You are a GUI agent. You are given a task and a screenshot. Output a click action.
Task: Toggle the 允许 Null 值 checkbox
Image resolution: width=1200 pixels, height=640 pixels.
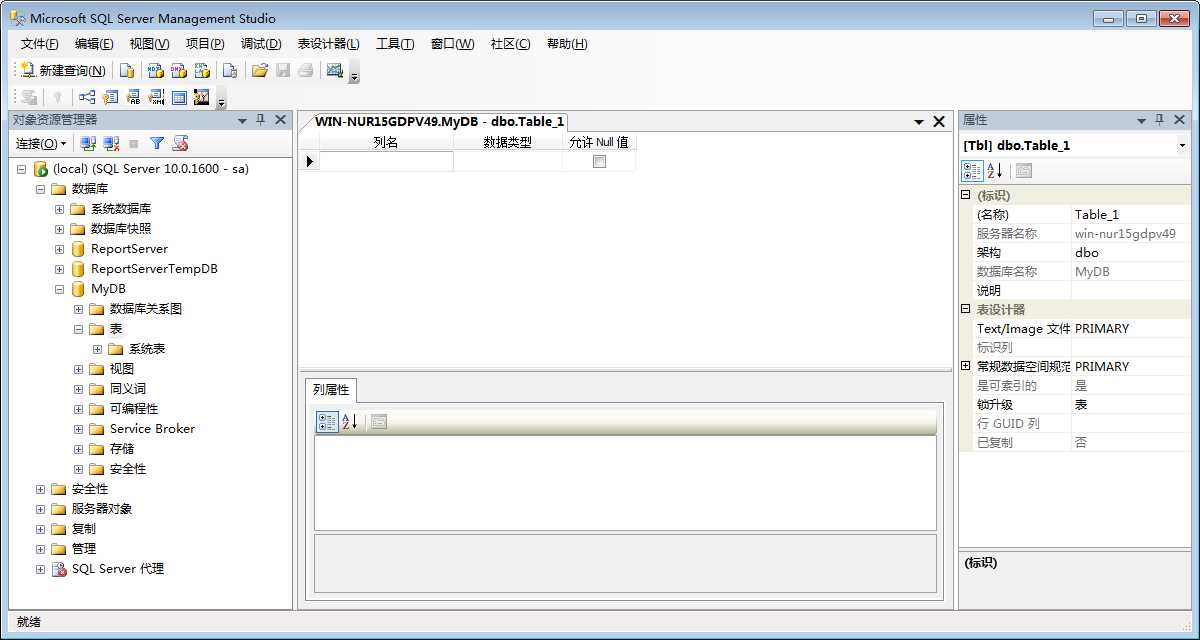click(599, 161)
